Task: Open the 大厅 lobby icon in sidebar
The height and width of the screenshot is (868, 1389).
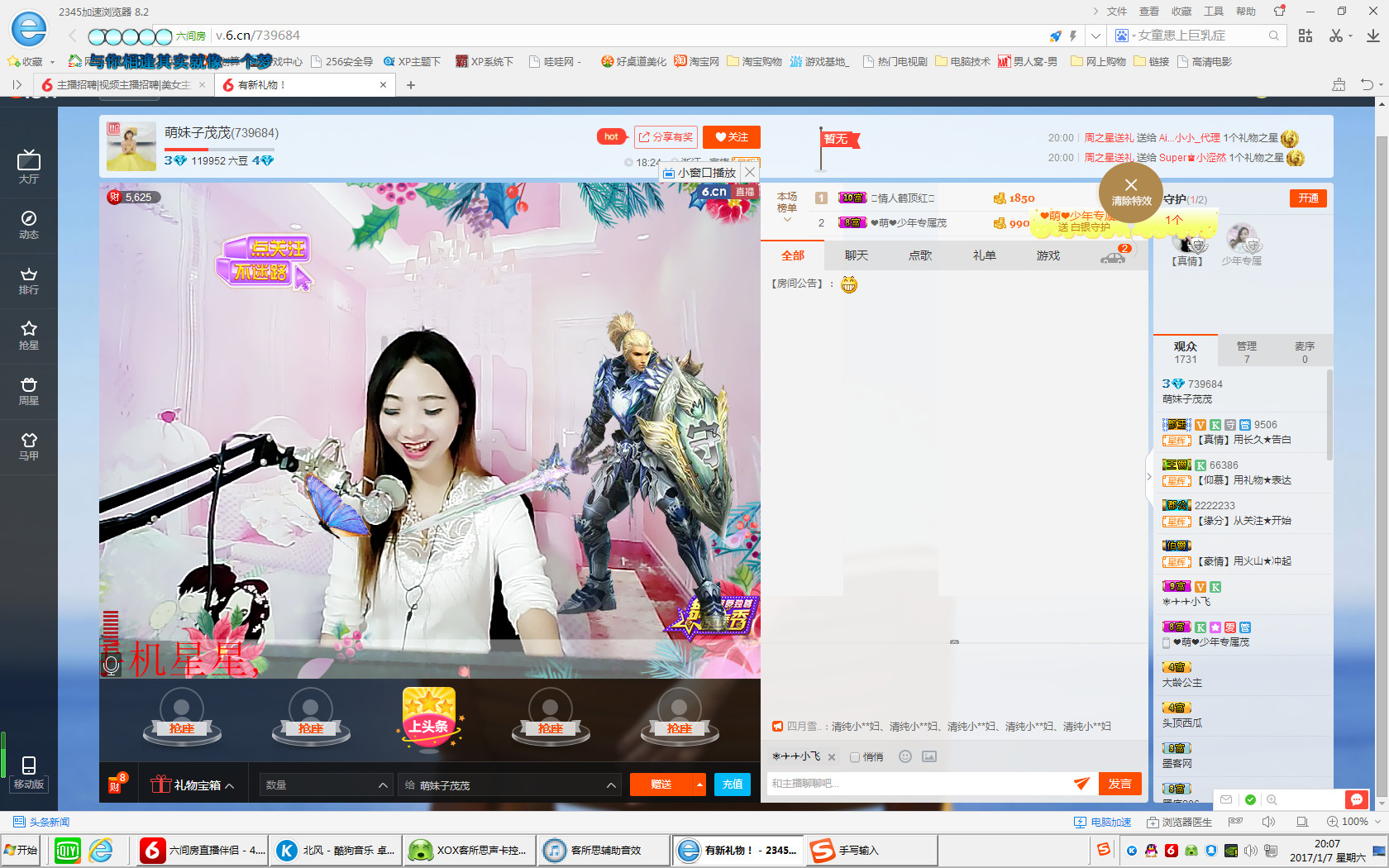Action: 29,166
